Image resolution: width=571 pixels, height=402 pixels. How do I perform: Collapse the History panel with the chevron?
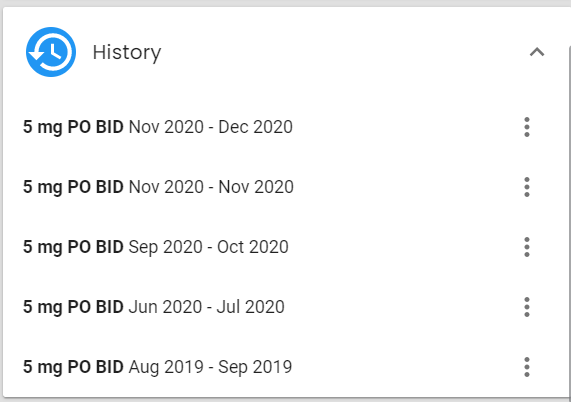pos(537,52)
